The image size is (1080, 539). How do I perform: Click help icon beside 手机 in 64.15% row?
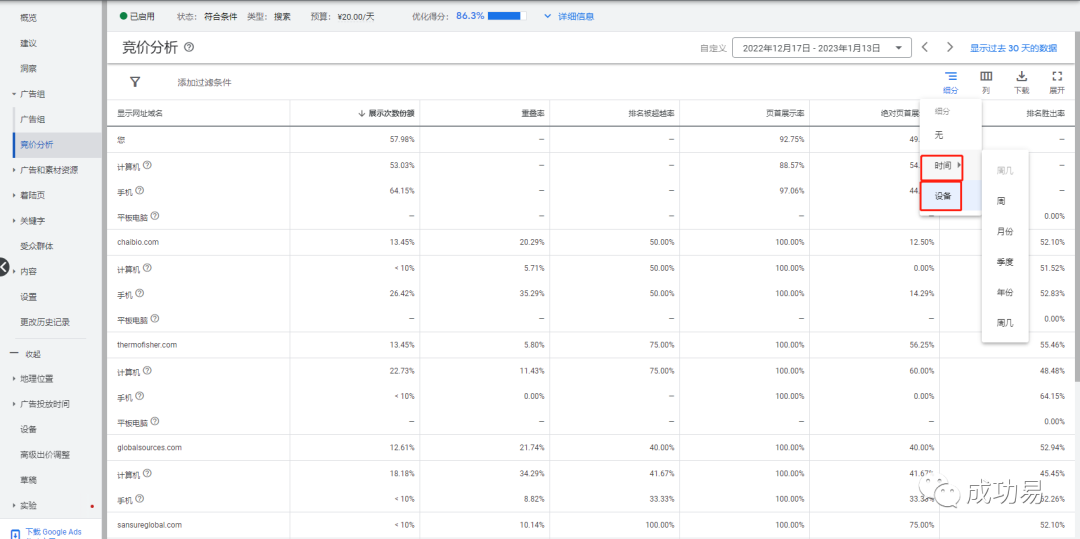coord(140,191)
